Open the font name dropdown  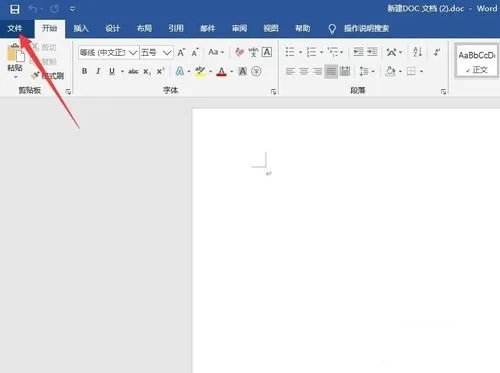(133, 53)
